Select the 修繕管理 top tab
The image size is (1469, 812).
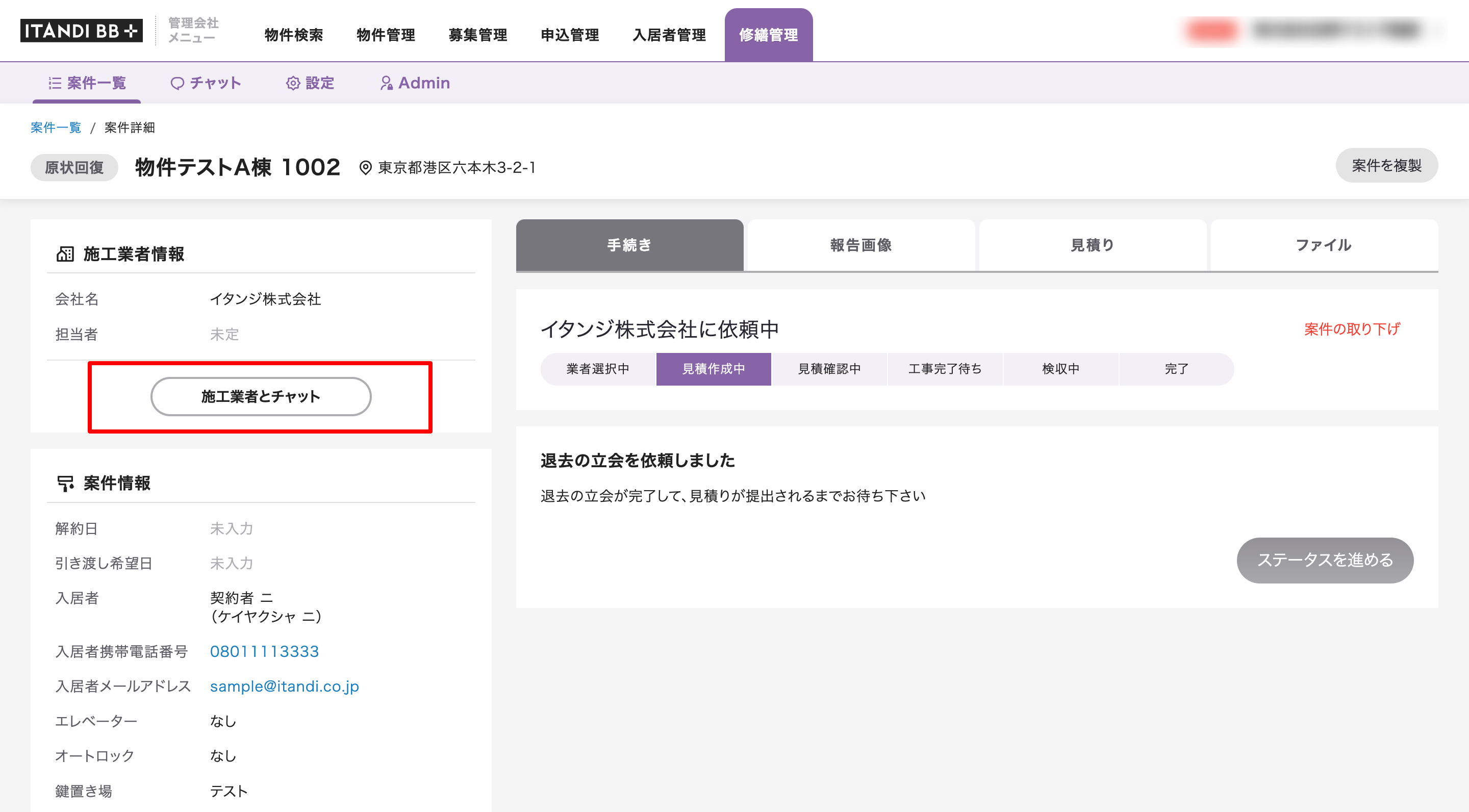click(769, 35)
